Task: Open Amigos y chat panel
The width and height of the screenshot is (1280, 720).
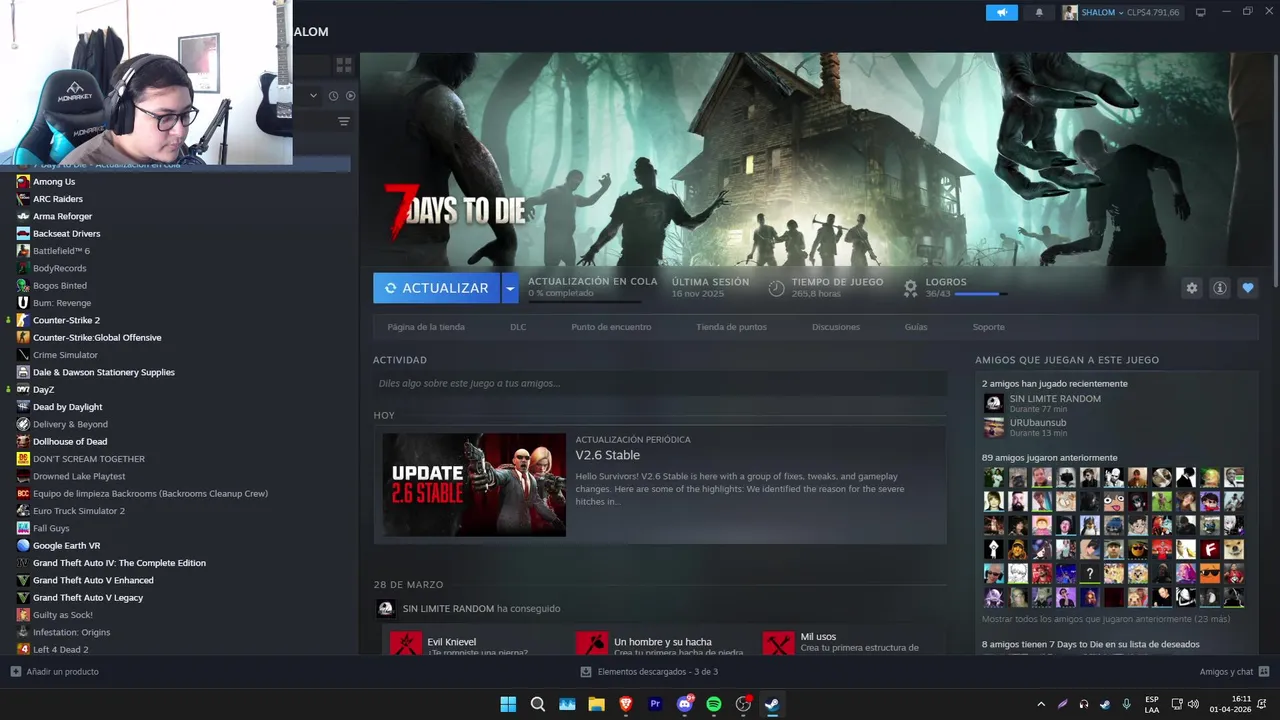Action: (x=1234, y=672)
